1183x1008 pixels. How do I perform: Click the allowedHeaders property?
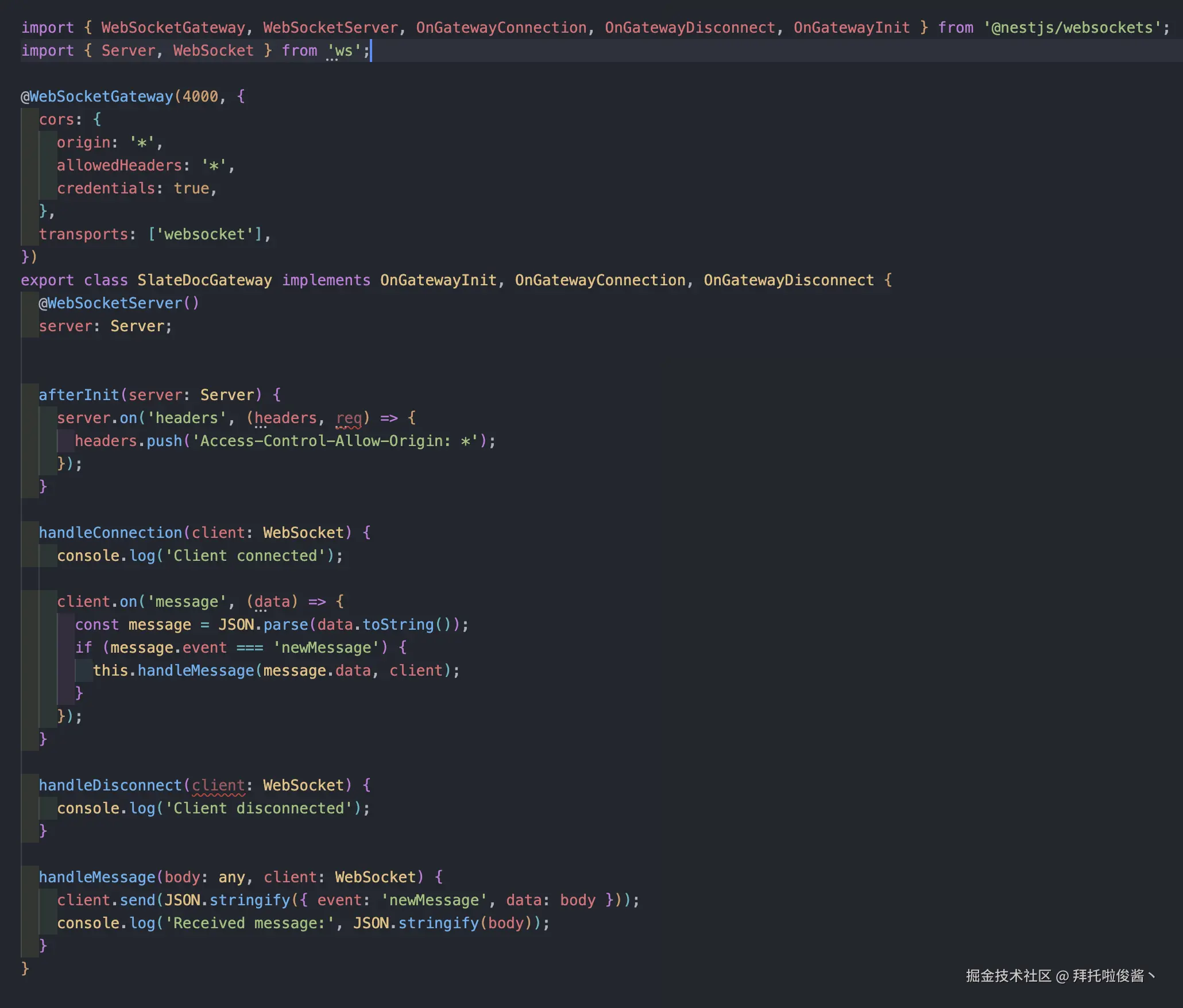[x=119, y=165]
